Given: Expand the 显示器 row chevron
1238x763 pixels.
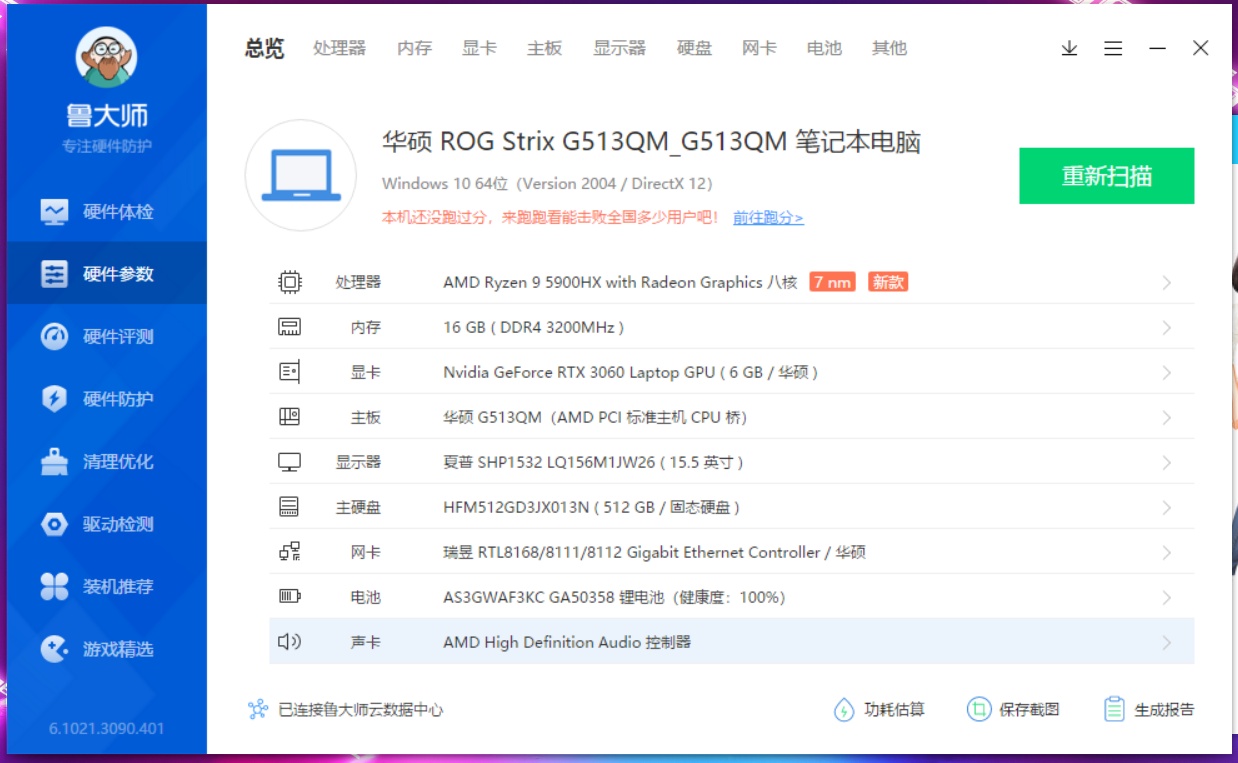Looking at the screenshot, I should 1166,463.
